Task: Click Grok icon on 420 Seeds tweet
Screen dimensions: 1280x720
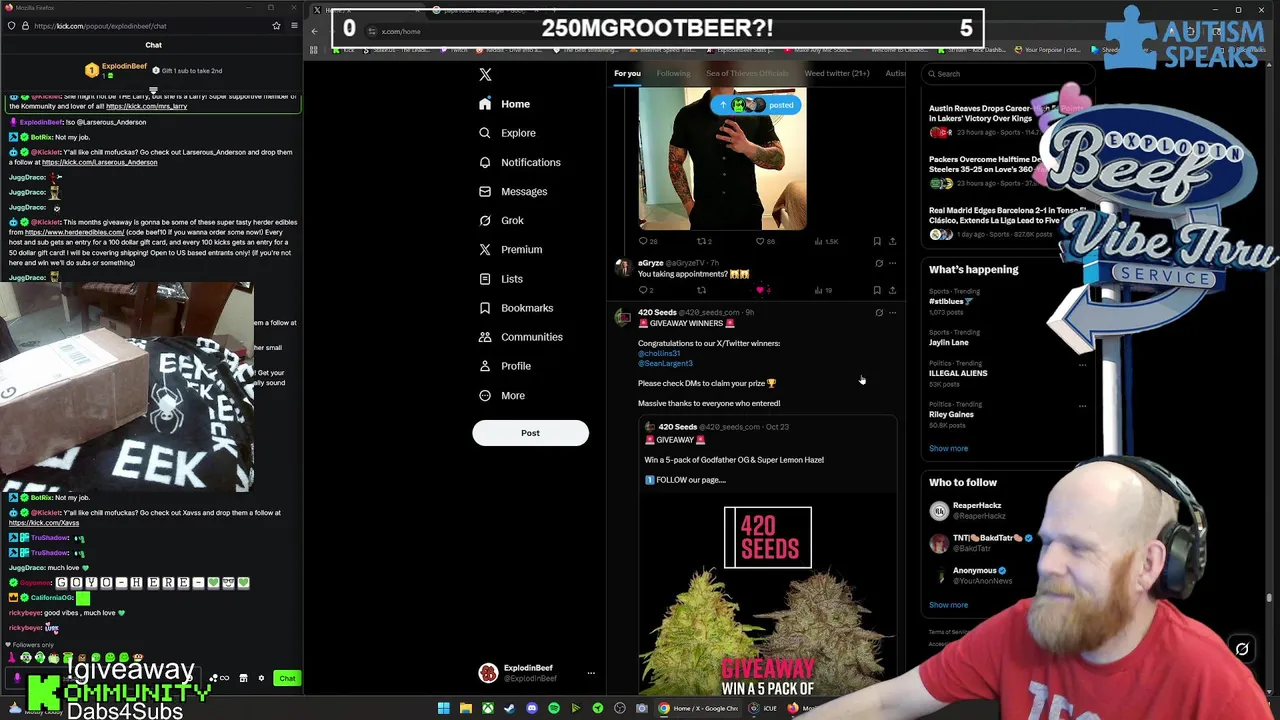Action: 879,312
